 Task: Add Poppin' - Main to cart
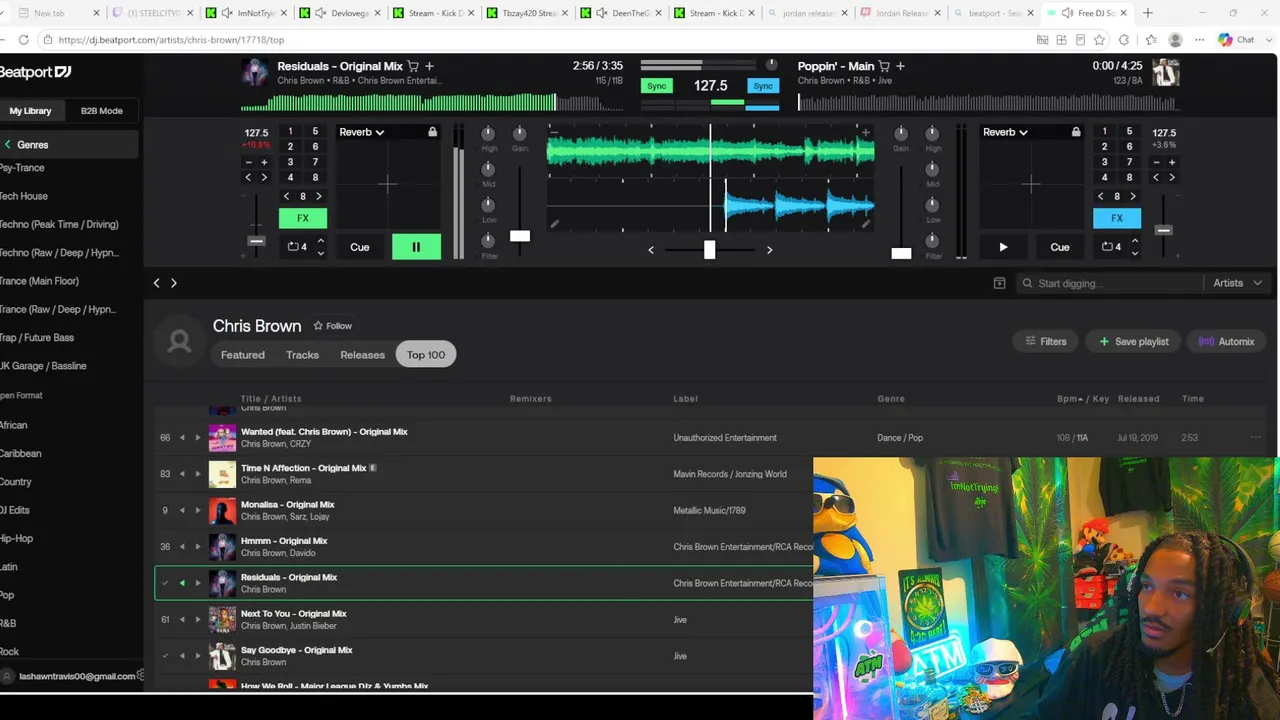click(884, 66)
